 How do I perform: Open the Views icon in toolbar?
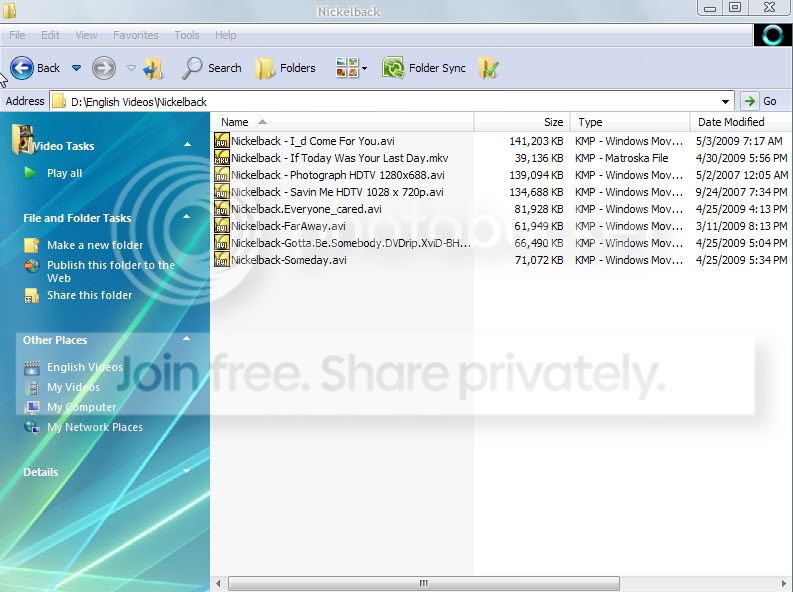(347, 68)
